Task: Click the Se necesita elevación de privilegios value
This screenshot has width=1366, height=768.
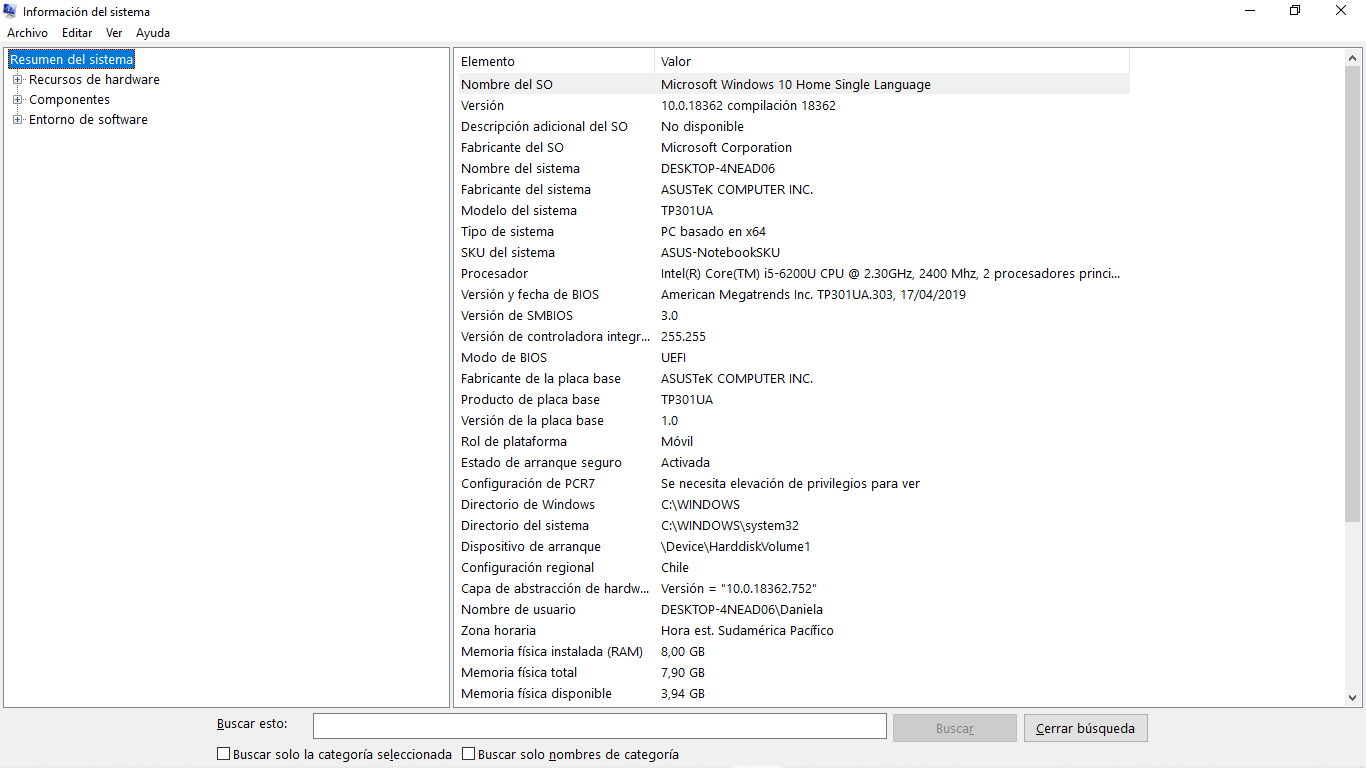Action: pyautogui.click(x=790, y=484)
